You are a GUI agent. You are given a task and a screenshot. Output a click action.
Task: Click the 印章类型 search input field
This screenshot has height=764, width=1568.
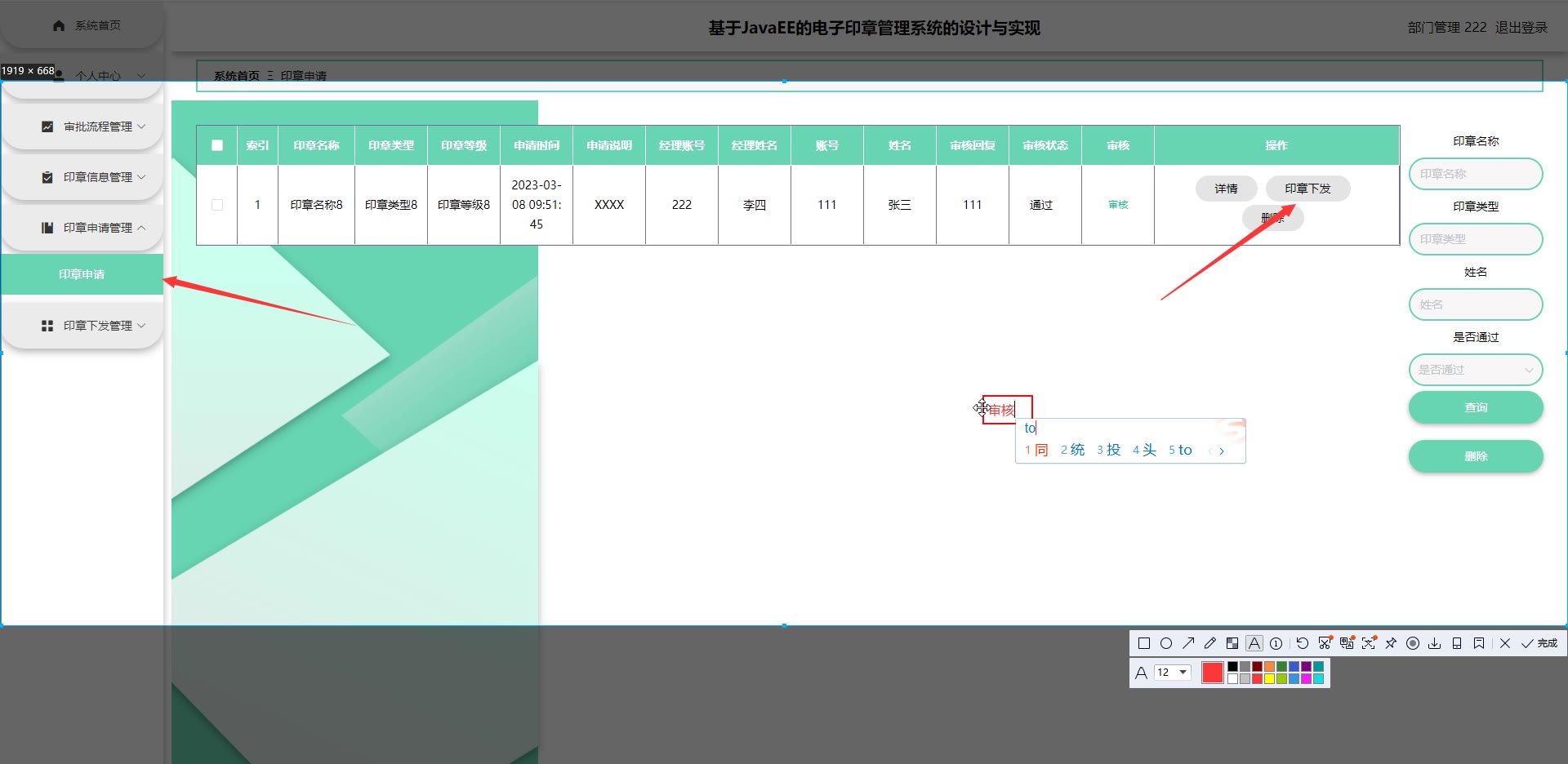pos(1476,239)
